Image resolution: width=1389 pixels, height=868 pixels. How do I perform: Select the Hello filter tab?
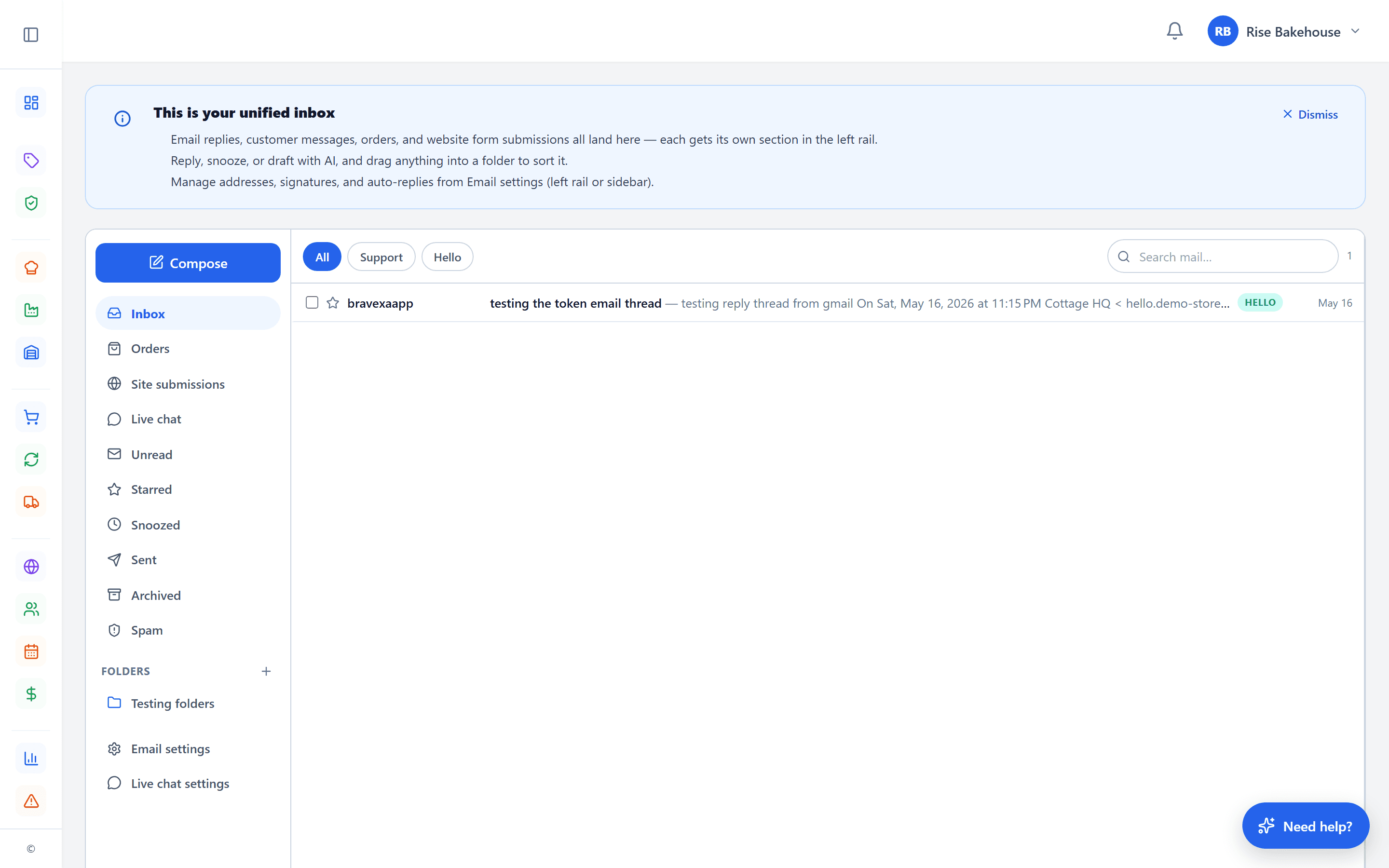pos(447,257)
